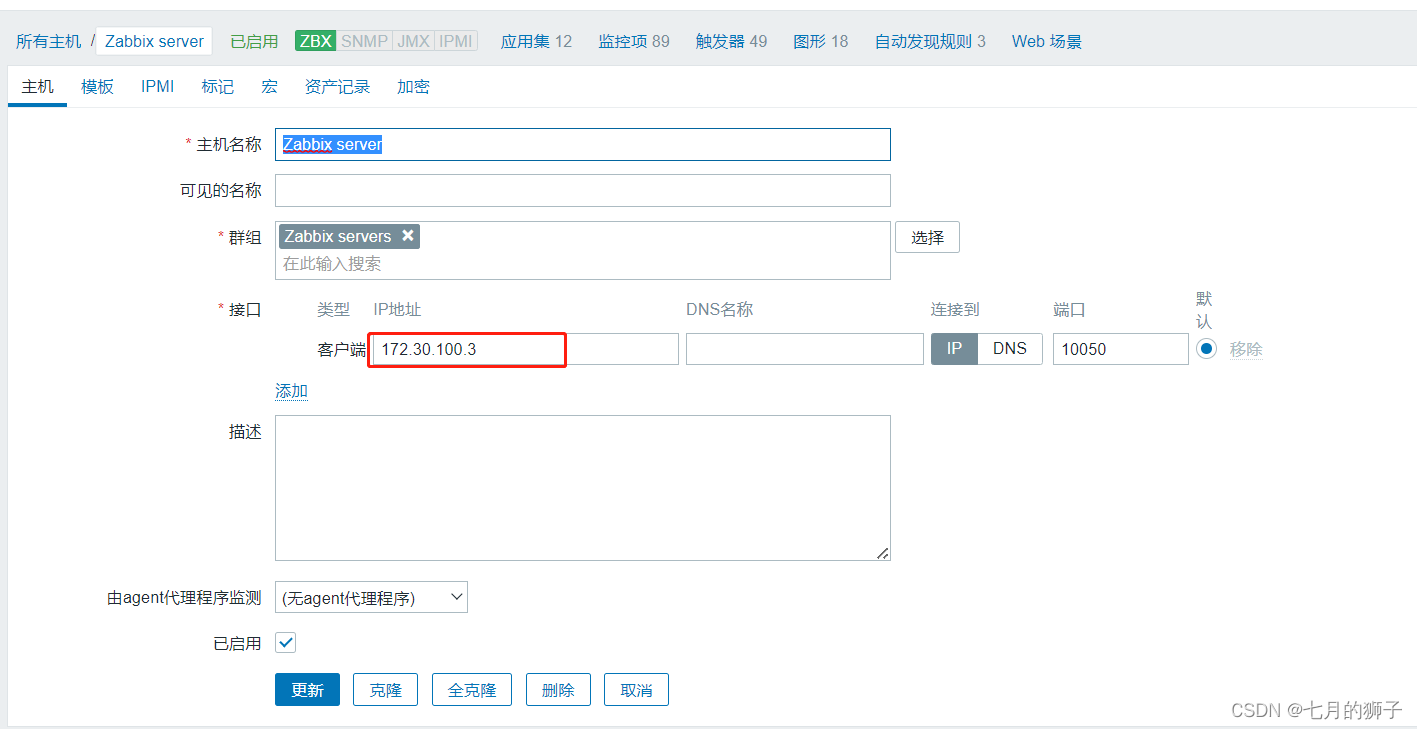Open the 加密 tab
Screen dimensions: 1417x729
tap(413, 87)
